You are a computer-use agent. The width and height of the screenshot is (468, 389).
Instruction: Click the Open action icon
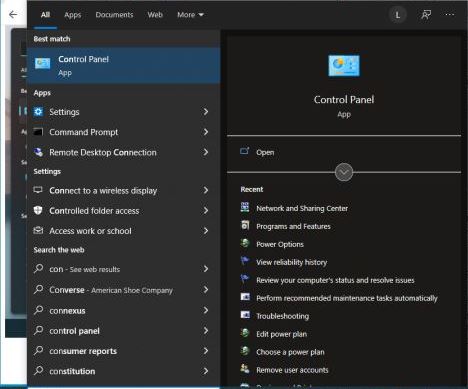245,151
